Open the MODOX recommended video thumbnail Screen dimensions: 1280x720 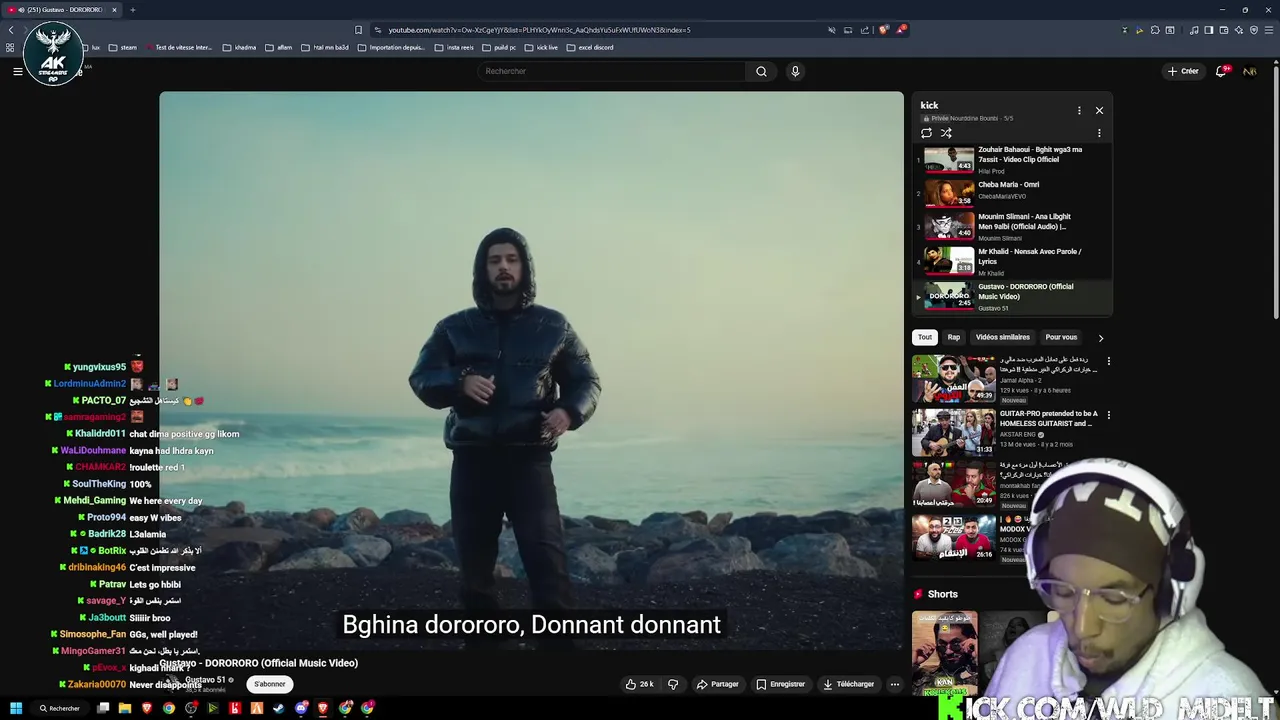[x=954, y=537]
